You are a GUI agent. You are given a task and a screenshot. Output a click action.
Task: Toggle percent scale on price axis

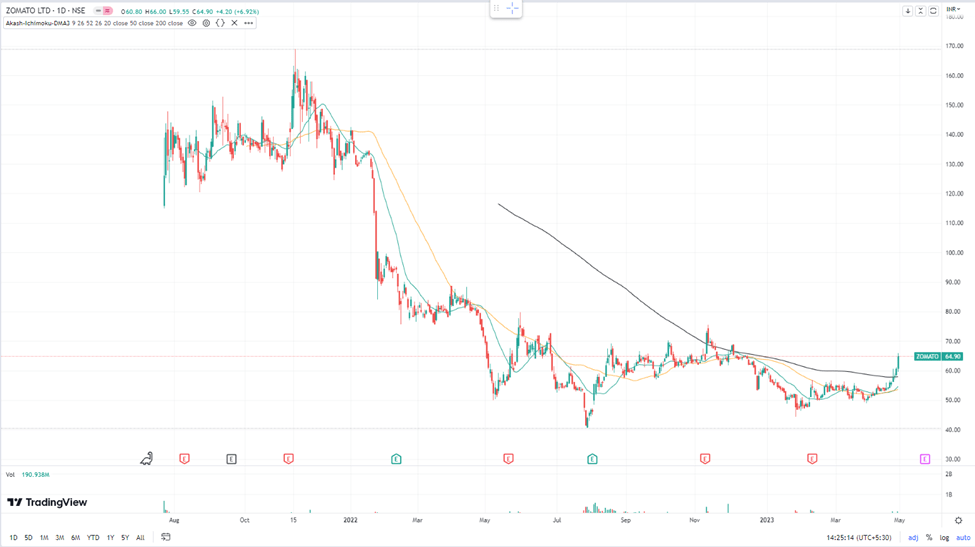[929, 538]
